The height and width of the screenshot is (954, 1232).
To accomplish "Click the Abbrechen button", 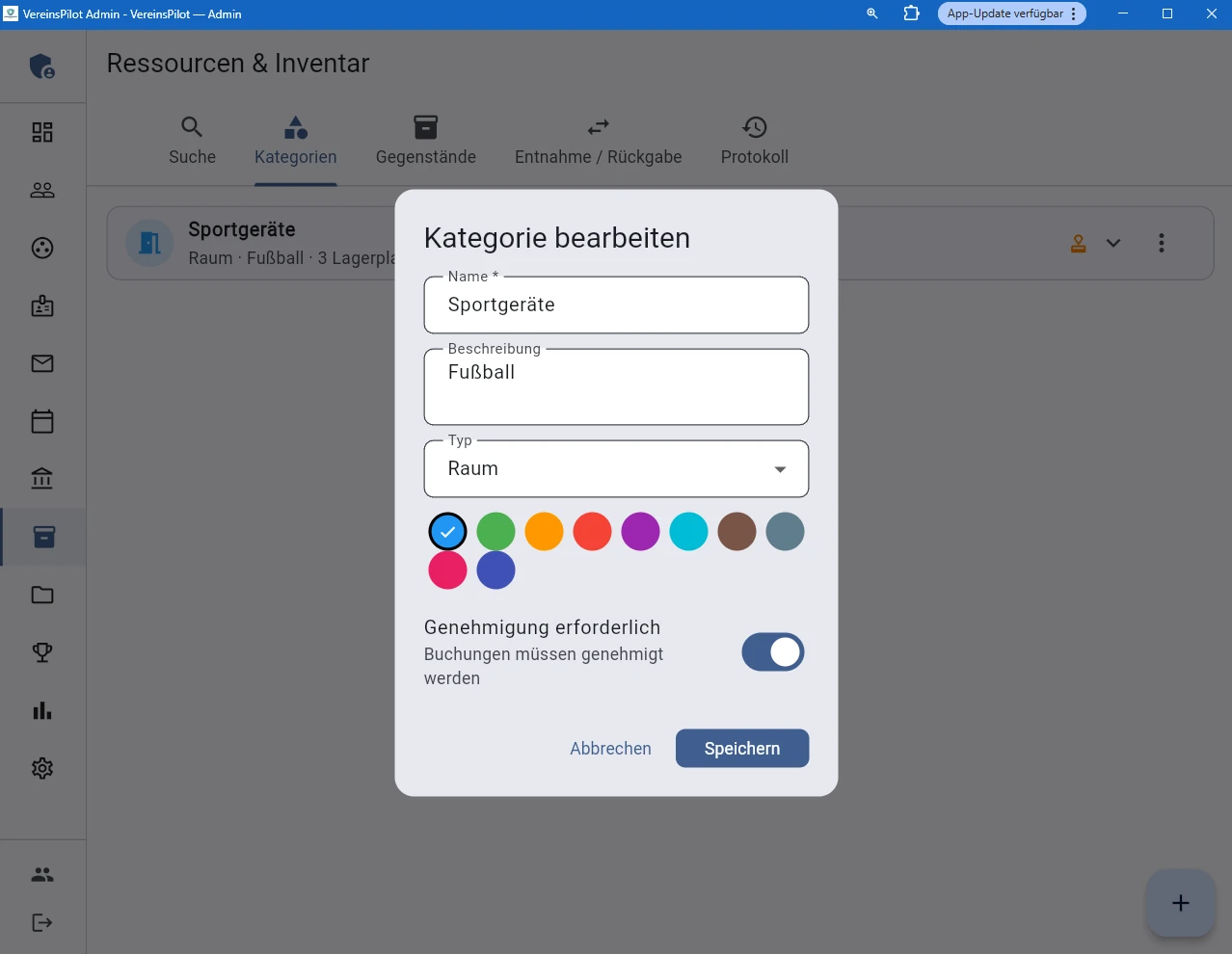I will pyautogui.click(x=610, y=748).
